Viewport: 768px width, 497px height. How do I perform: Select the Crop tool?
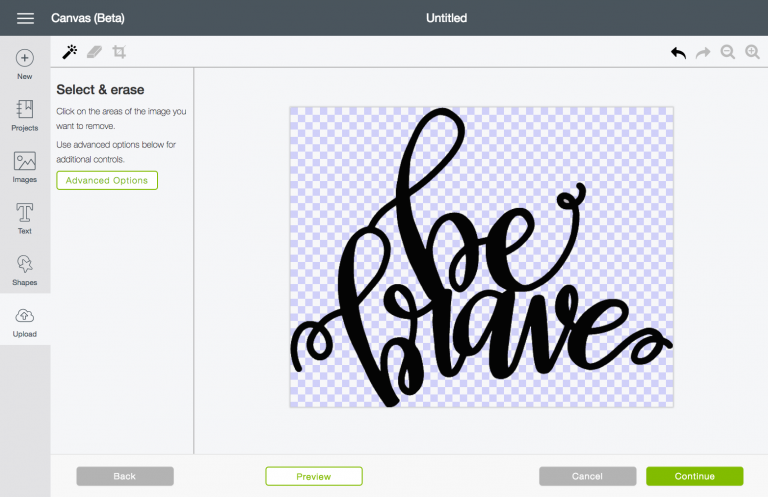(120, 51)
